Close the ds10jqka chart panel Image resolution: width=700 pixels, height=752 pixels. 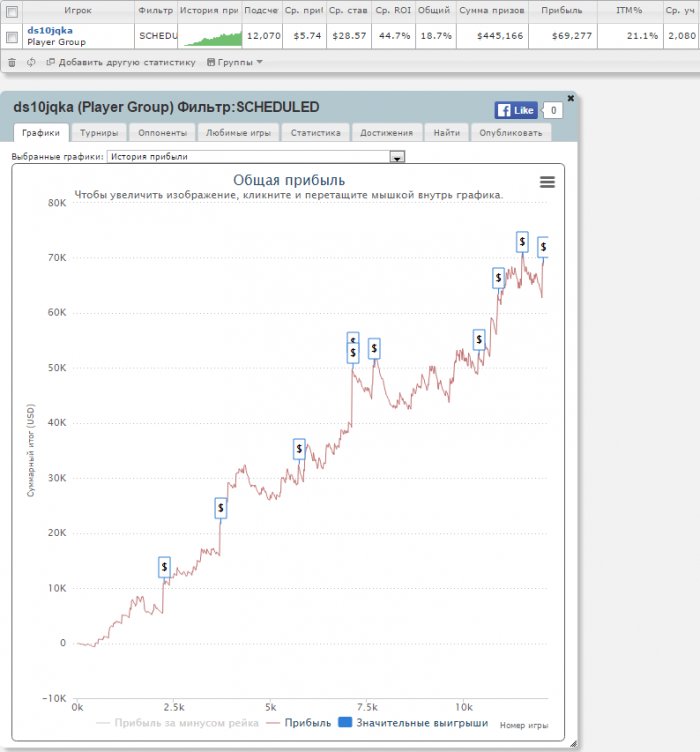point(571,98)
